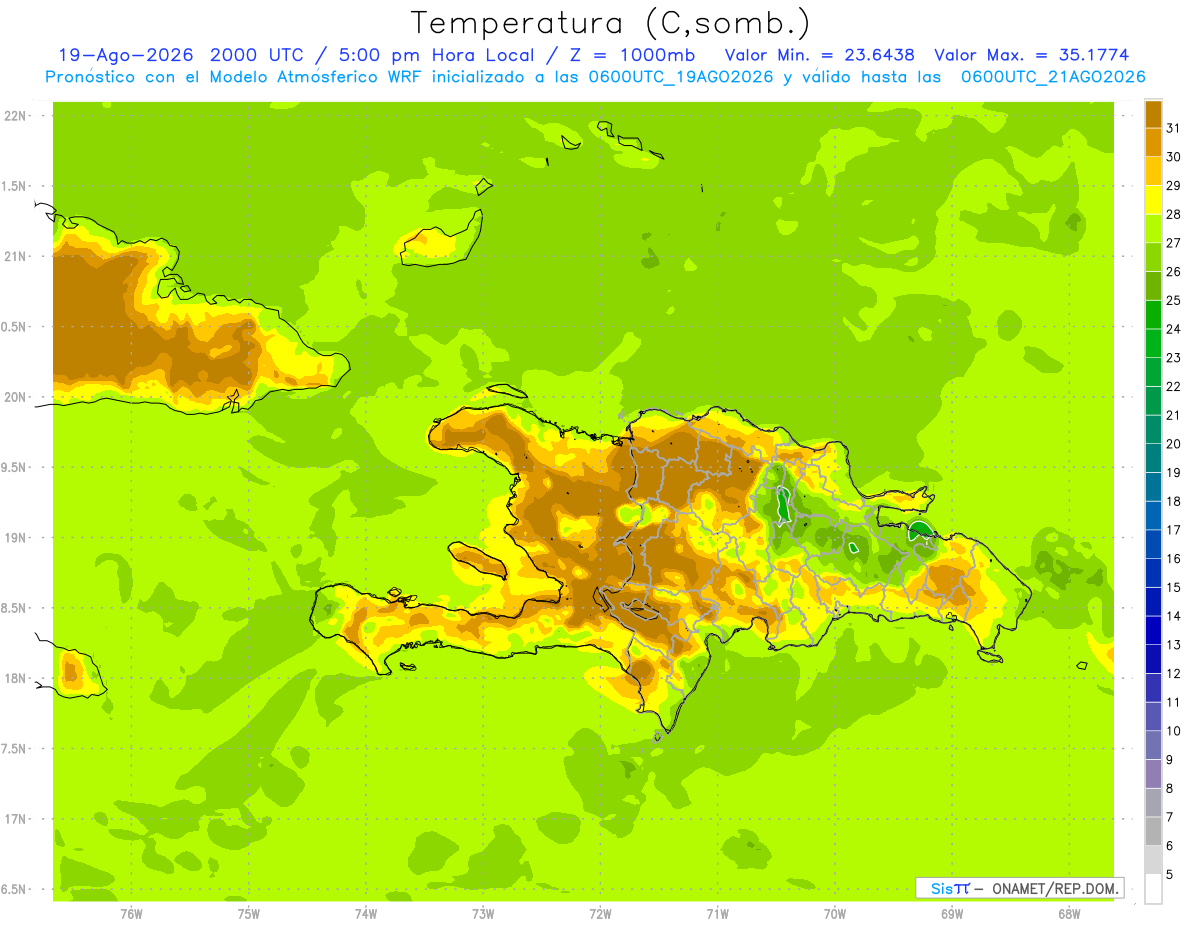
Task: Click the colorbar value label '5'
Action: click(1171, 875)
